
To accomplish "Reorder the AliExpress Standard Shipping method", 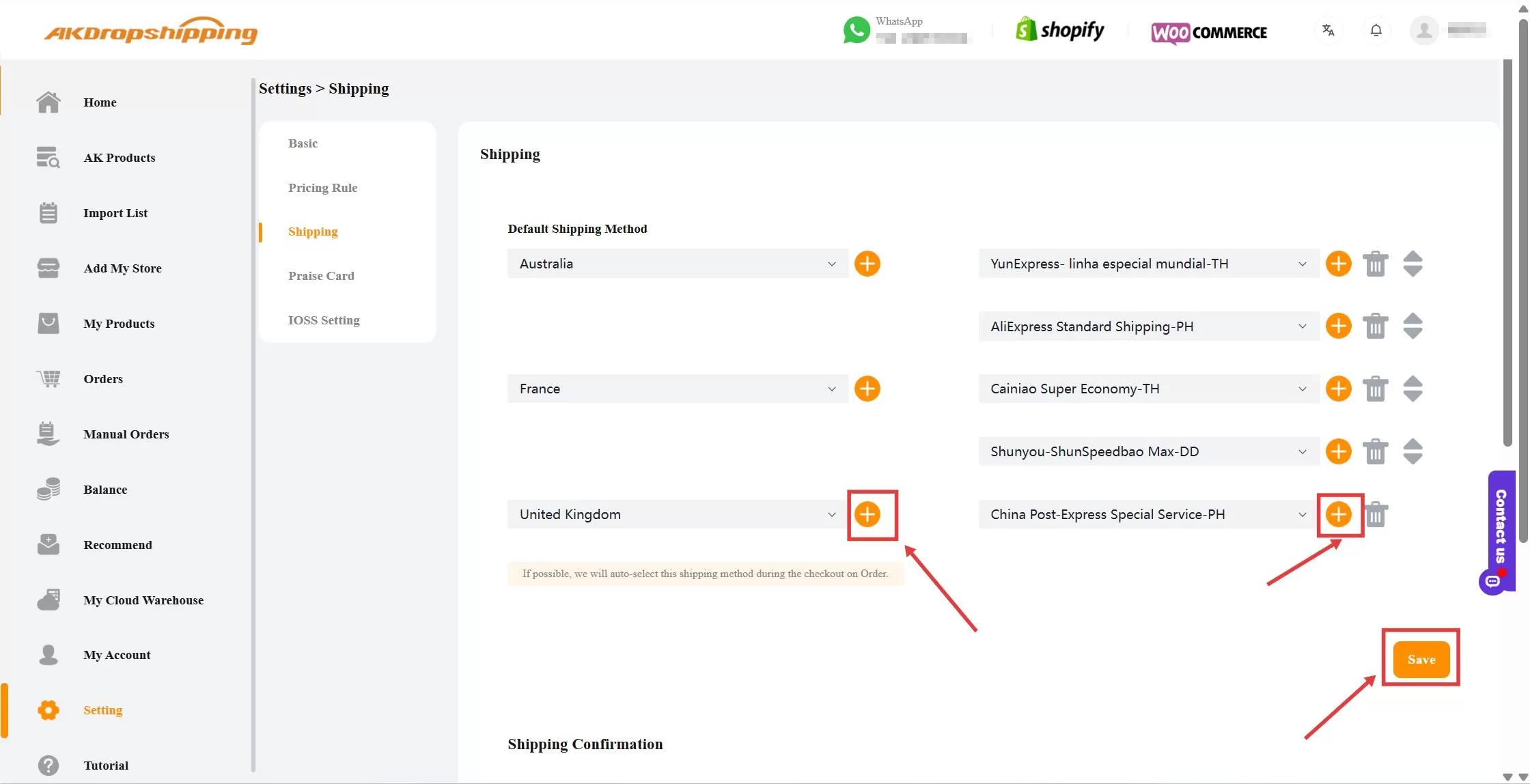I will [1413, 326].
